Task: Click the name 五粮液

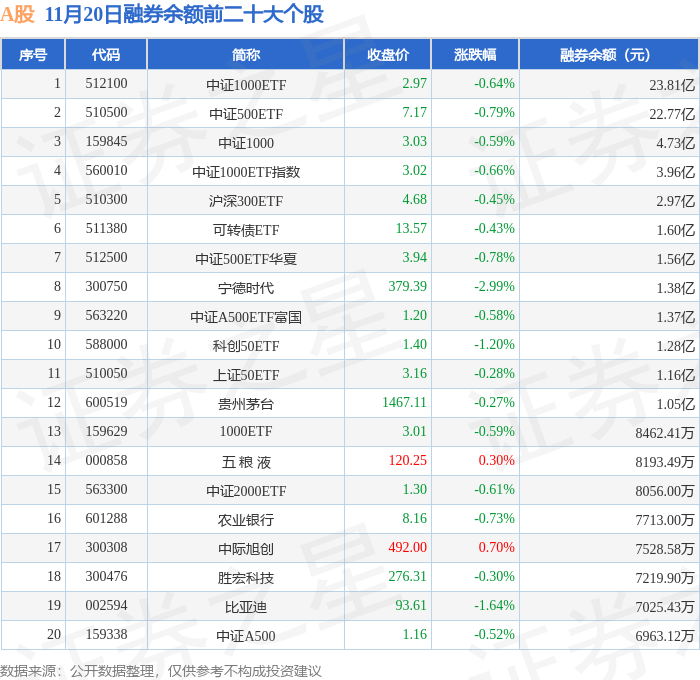Action: 246,462
